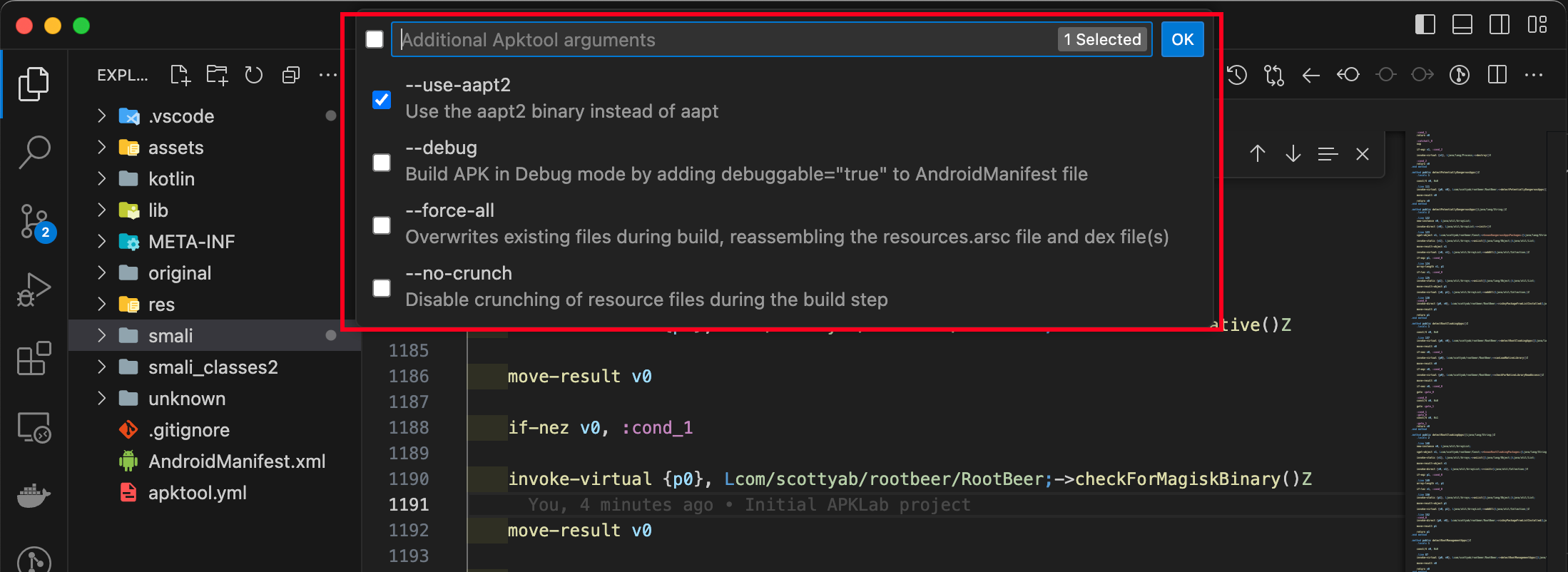Collapse all folders in Explorer
Viewport: 1568px width, 572px height.
point(291,75)
